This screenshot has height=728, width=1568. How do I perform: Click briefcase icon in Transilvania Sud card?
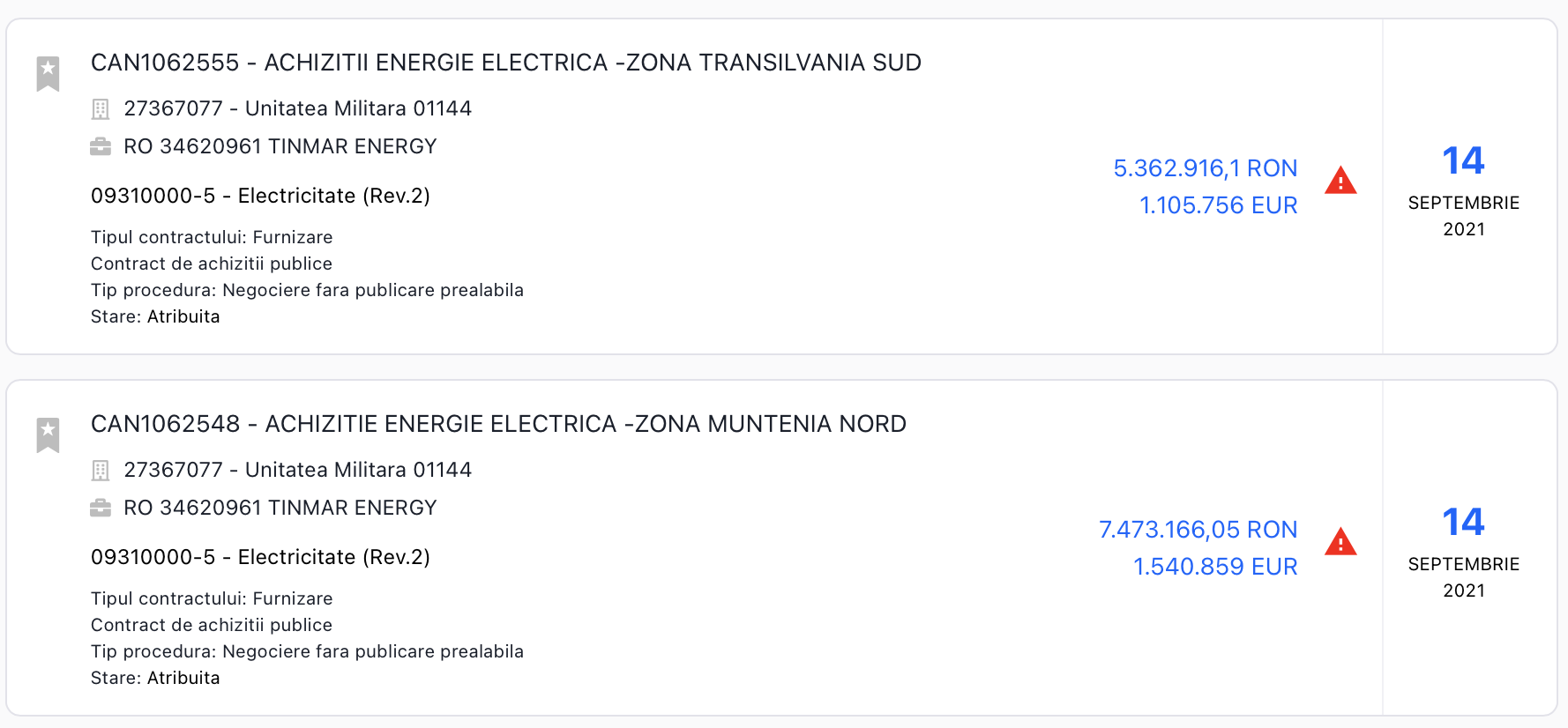click(101, 146)
